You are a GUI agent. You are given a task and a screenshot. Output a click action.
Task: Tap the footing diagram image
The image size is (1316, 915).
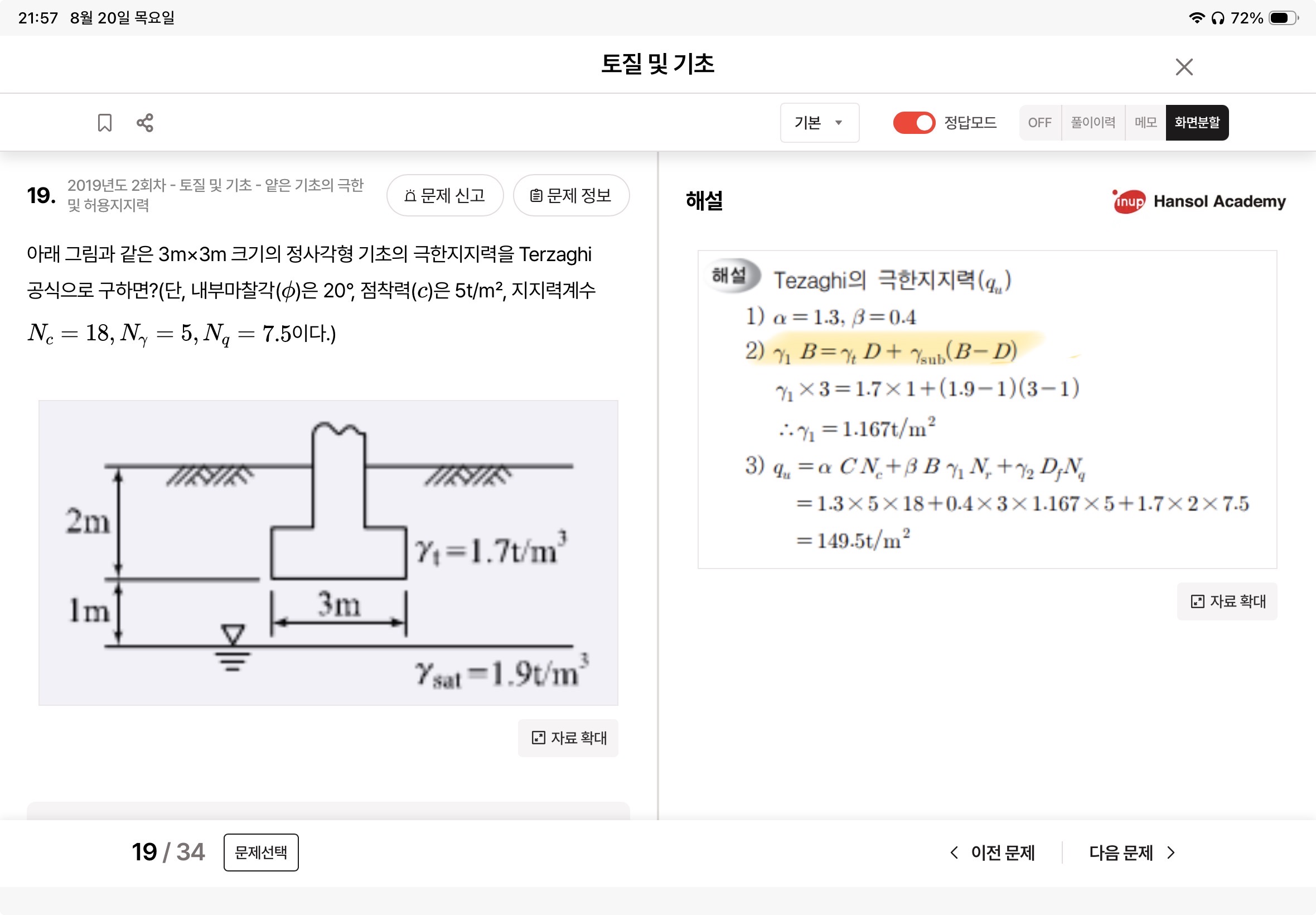(328, 553)
